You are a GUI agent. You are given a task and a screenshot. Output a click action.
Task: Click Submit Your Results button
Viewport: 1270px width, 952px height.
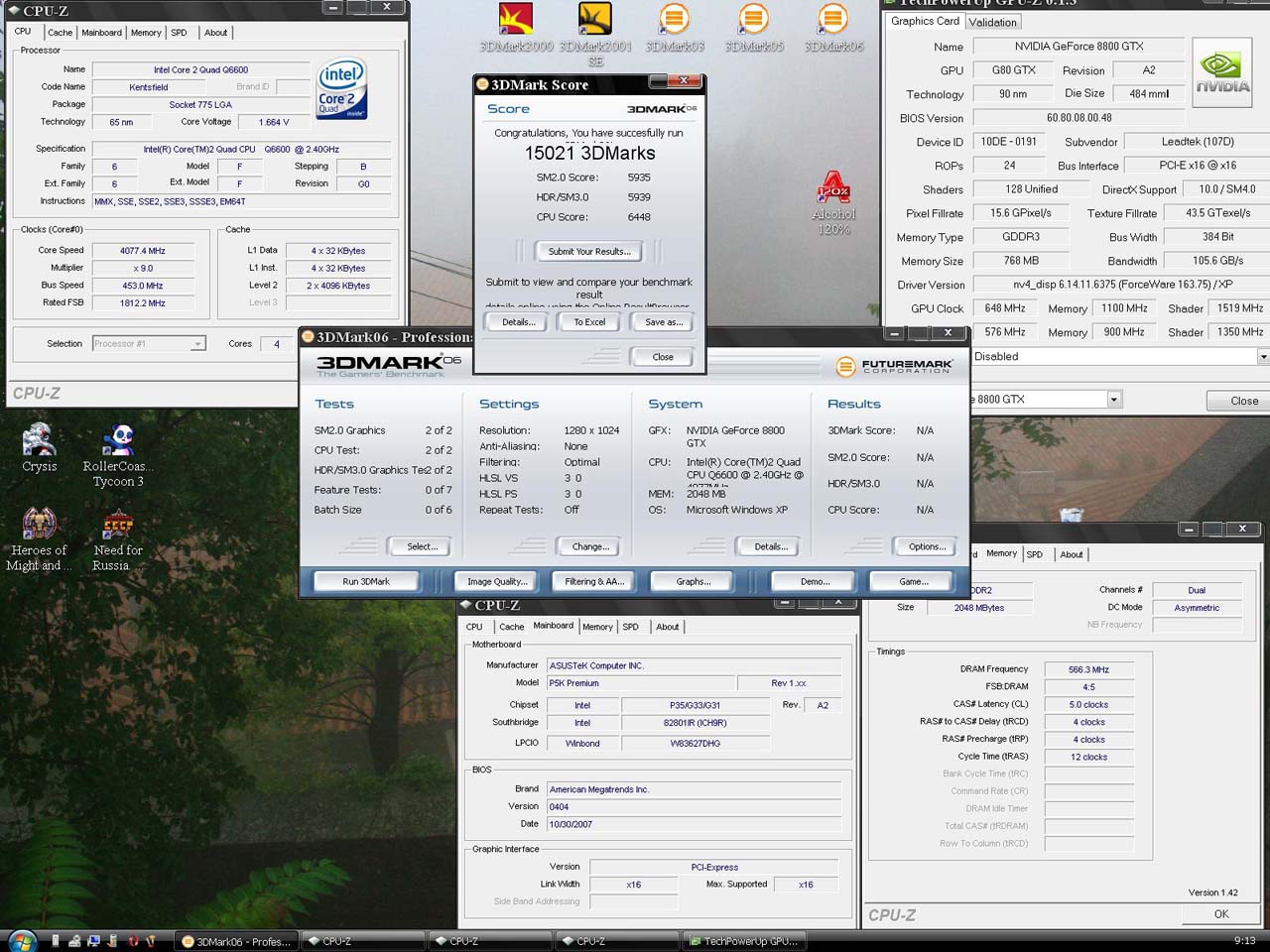(589, 252)
